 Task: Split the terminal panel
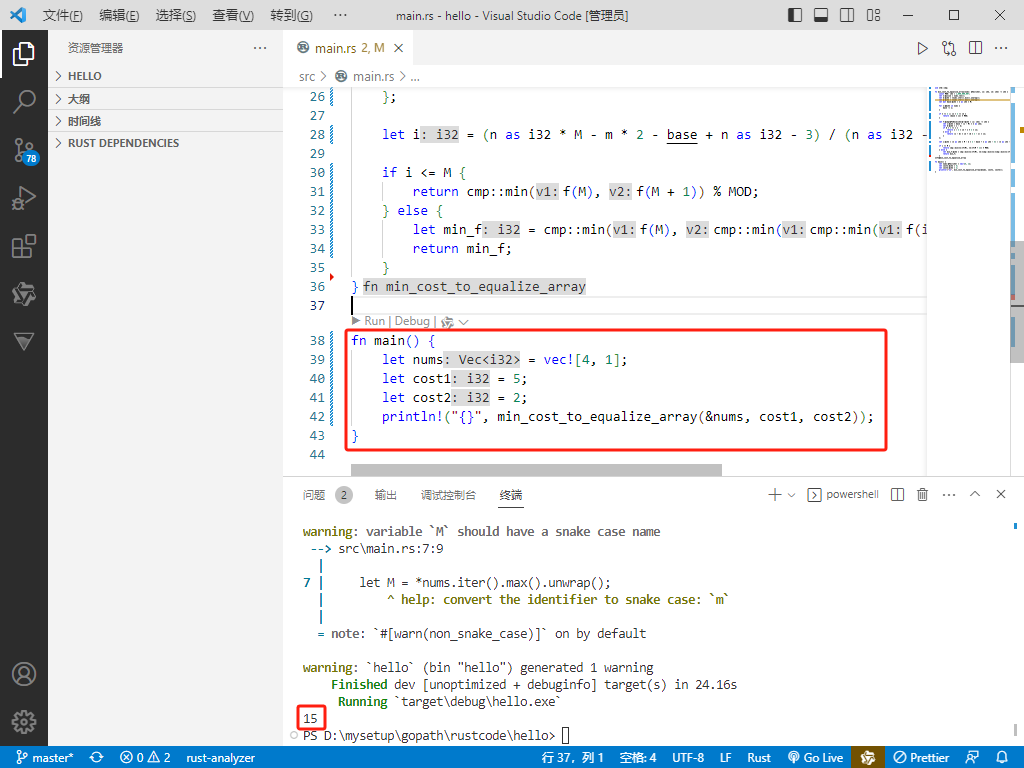click(x=898, y=495)
